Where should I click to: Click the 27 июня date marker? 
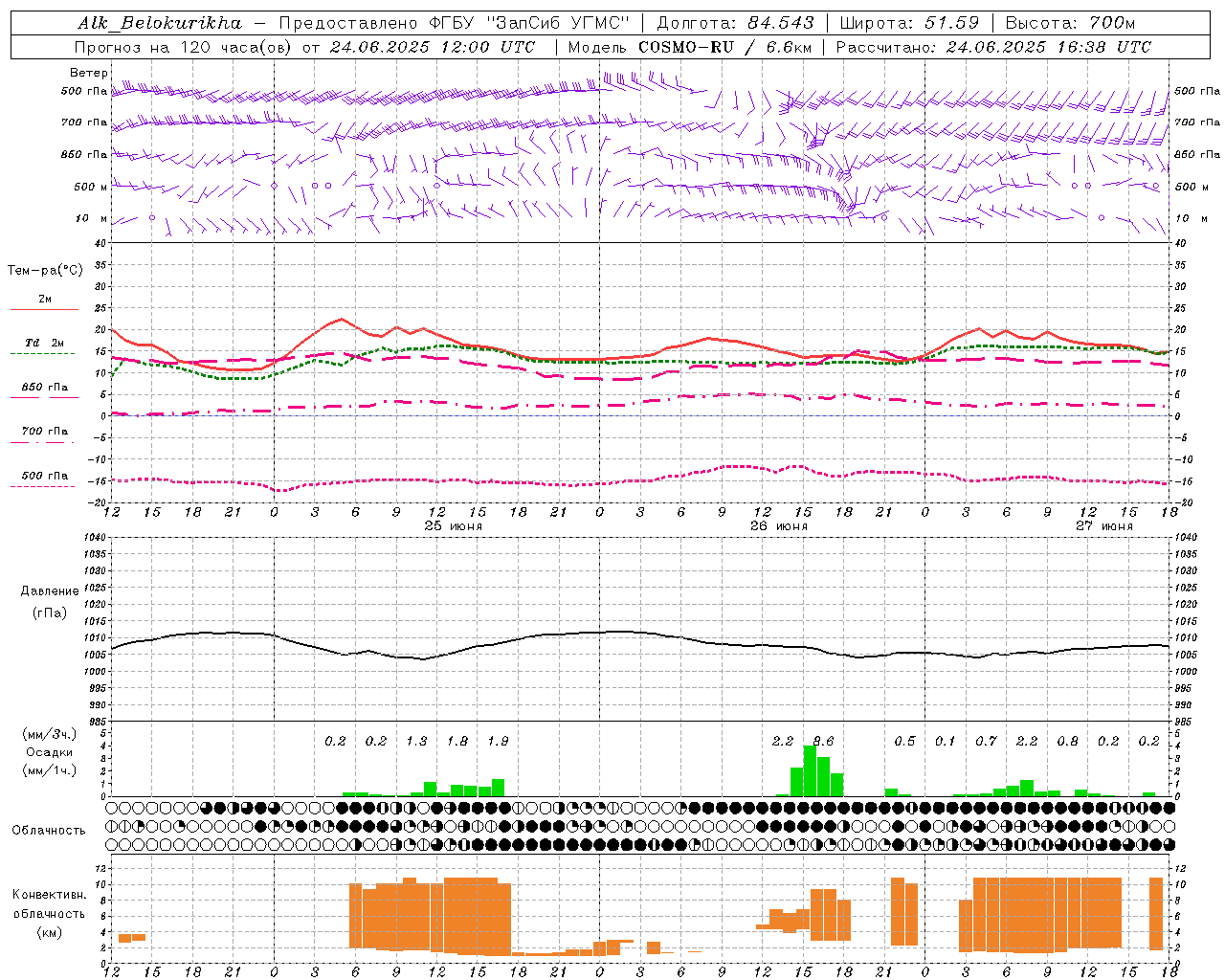pyautogui.click(x=1104, y=526)
